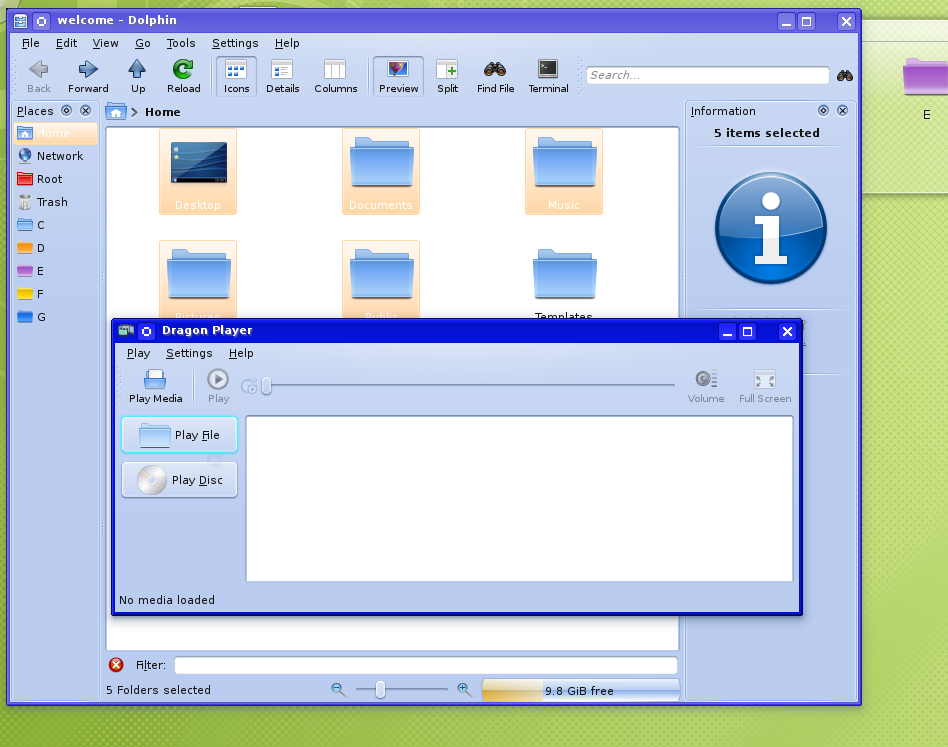Image resolution: width=948 pixels, height=747 pixels.
Task: Expand the breadcrumb arrow before Home
Action: pos(134,112)
